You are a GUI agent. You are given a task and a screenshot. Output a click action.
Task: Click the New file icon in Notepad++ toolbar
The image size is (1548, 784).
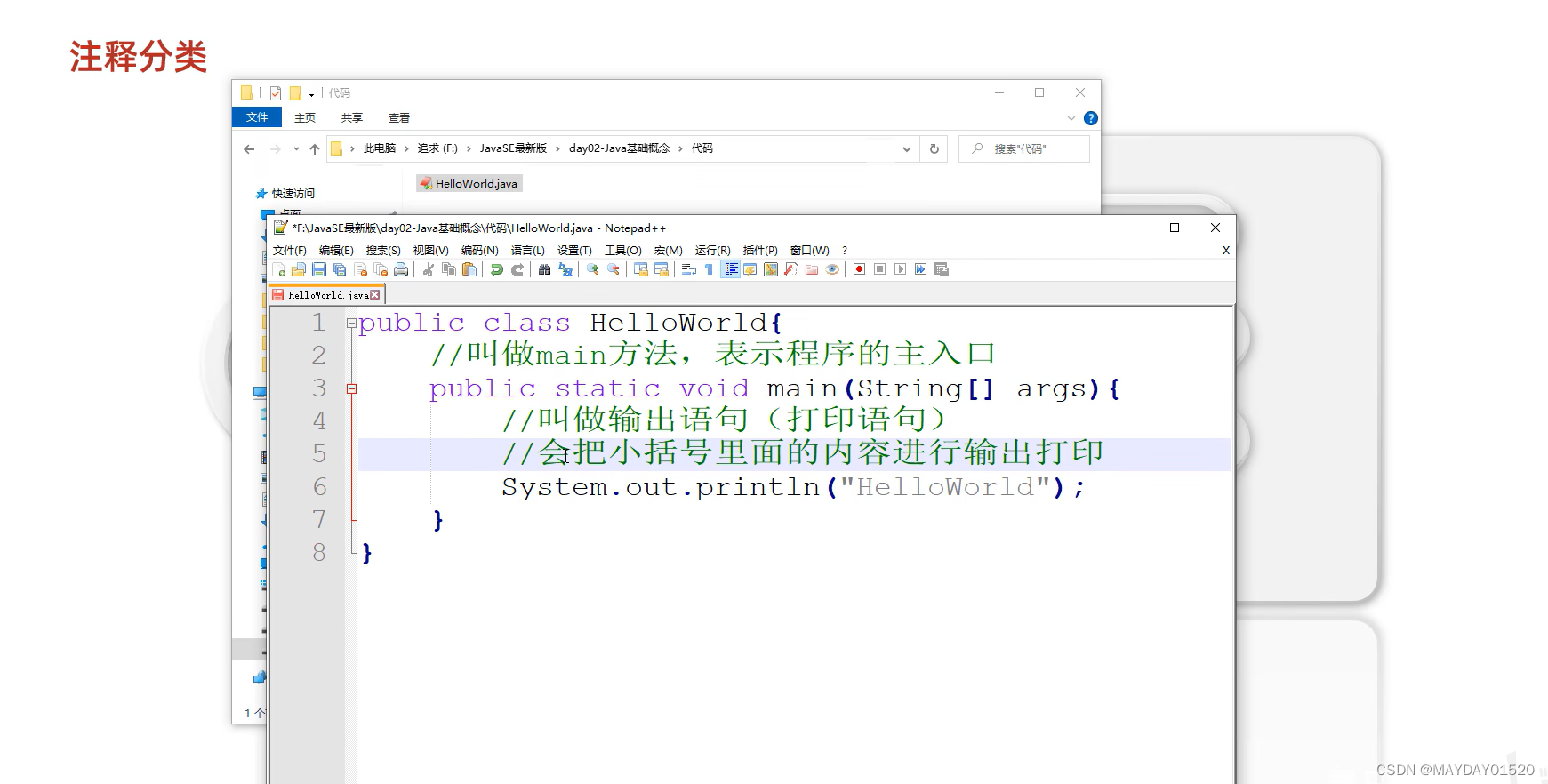point(278,269)
